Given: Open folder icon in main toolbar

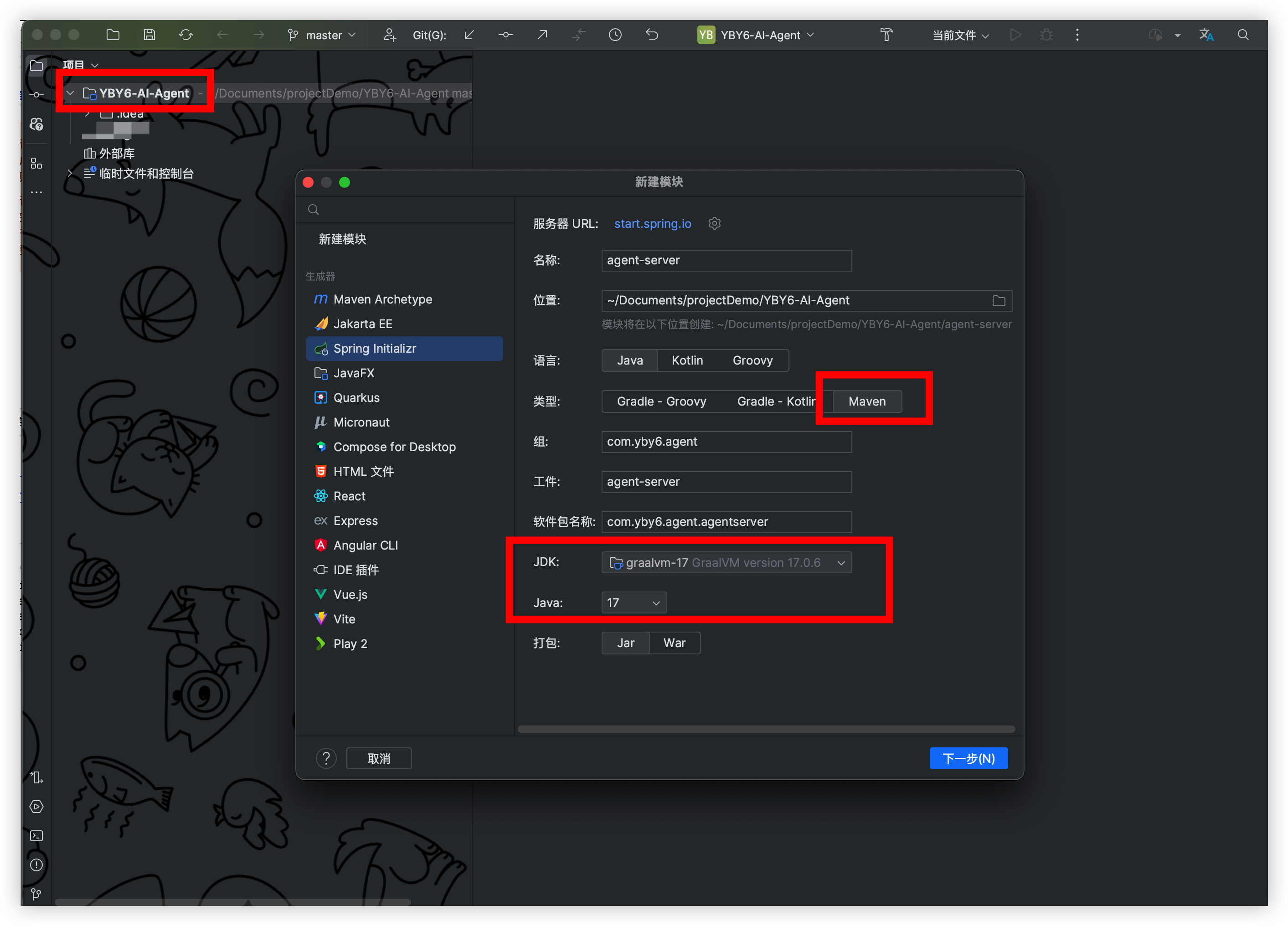Looking at the screenshot, I should [113, 35].
